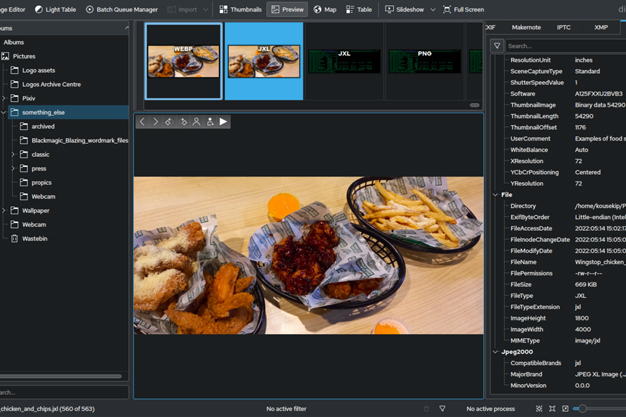626x417 pixels.
Task: Switch to Table view mode
Action: tap(359, 9)
